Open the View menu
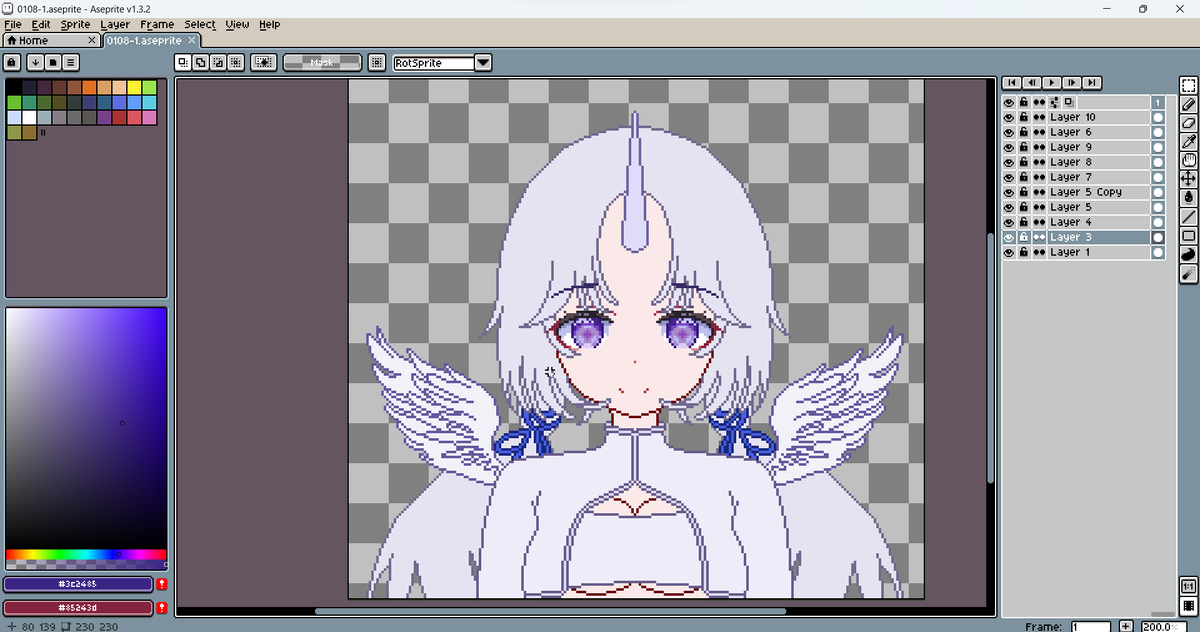The image size is (1200, 632). coord(237,24)
